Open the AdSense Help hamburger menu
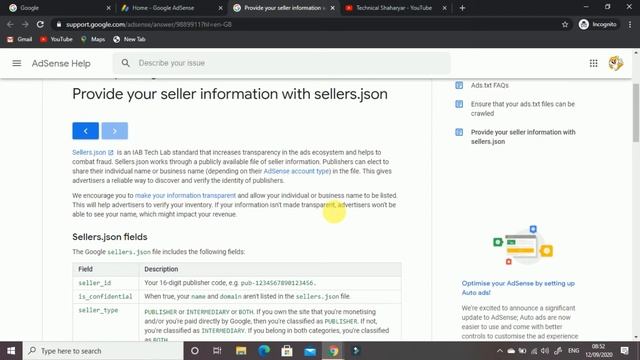Image resolution: width=640 pixels, height=360 pixels. [x=17, y=63]
